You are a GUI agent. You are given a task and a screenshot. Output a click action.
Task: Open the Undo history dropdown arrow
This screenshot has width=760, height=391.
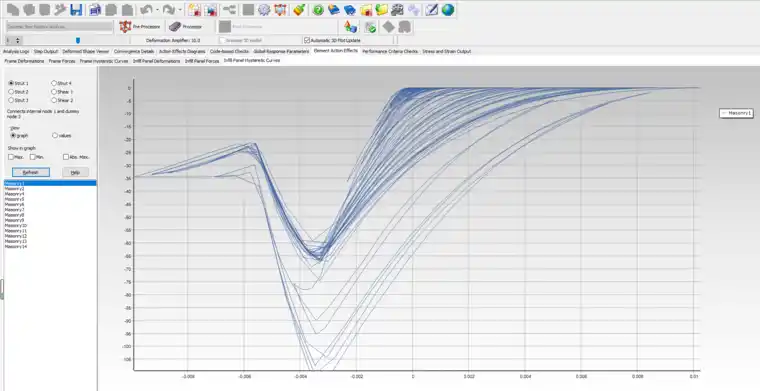(157, 9)
